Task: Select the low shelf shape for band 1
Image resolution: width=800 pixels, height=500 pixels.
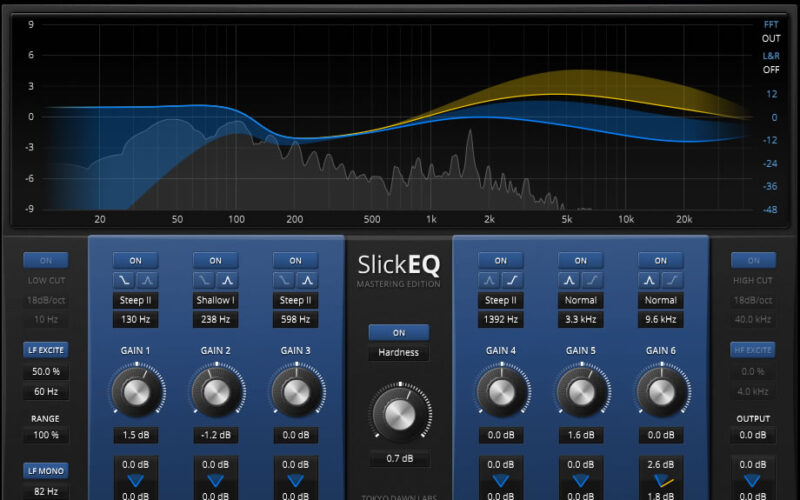Action: click(x=124, y=280)
